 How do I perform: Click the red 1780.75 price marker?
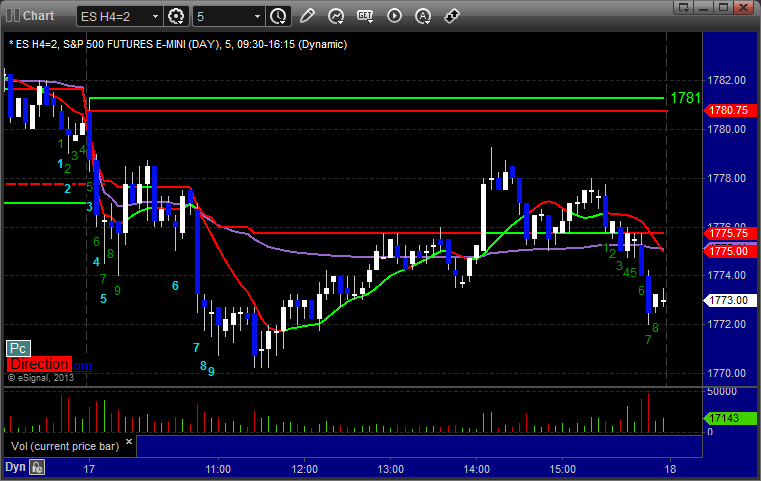[729, 110]
